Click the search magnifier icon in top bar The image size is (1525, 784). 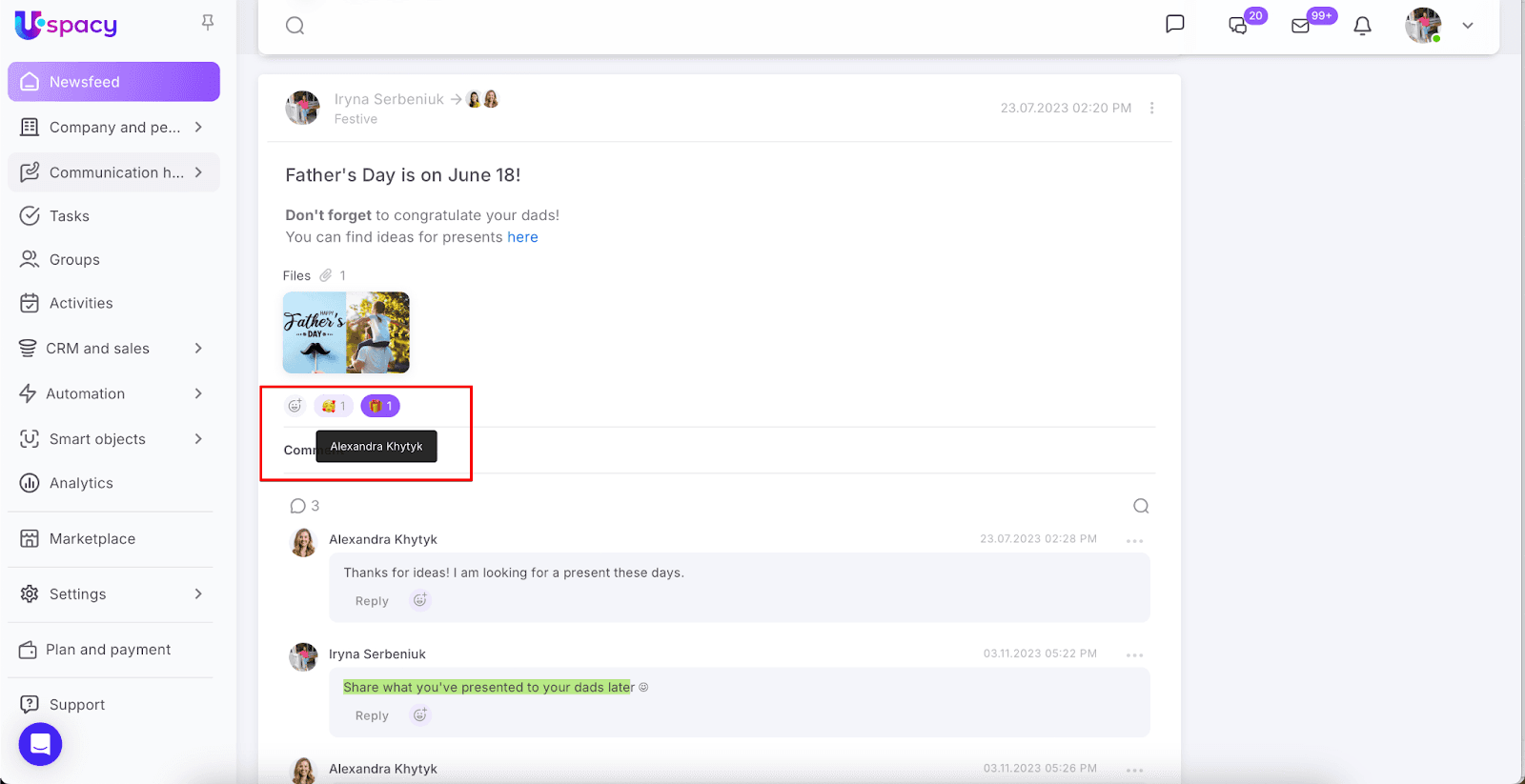point(295,26)
